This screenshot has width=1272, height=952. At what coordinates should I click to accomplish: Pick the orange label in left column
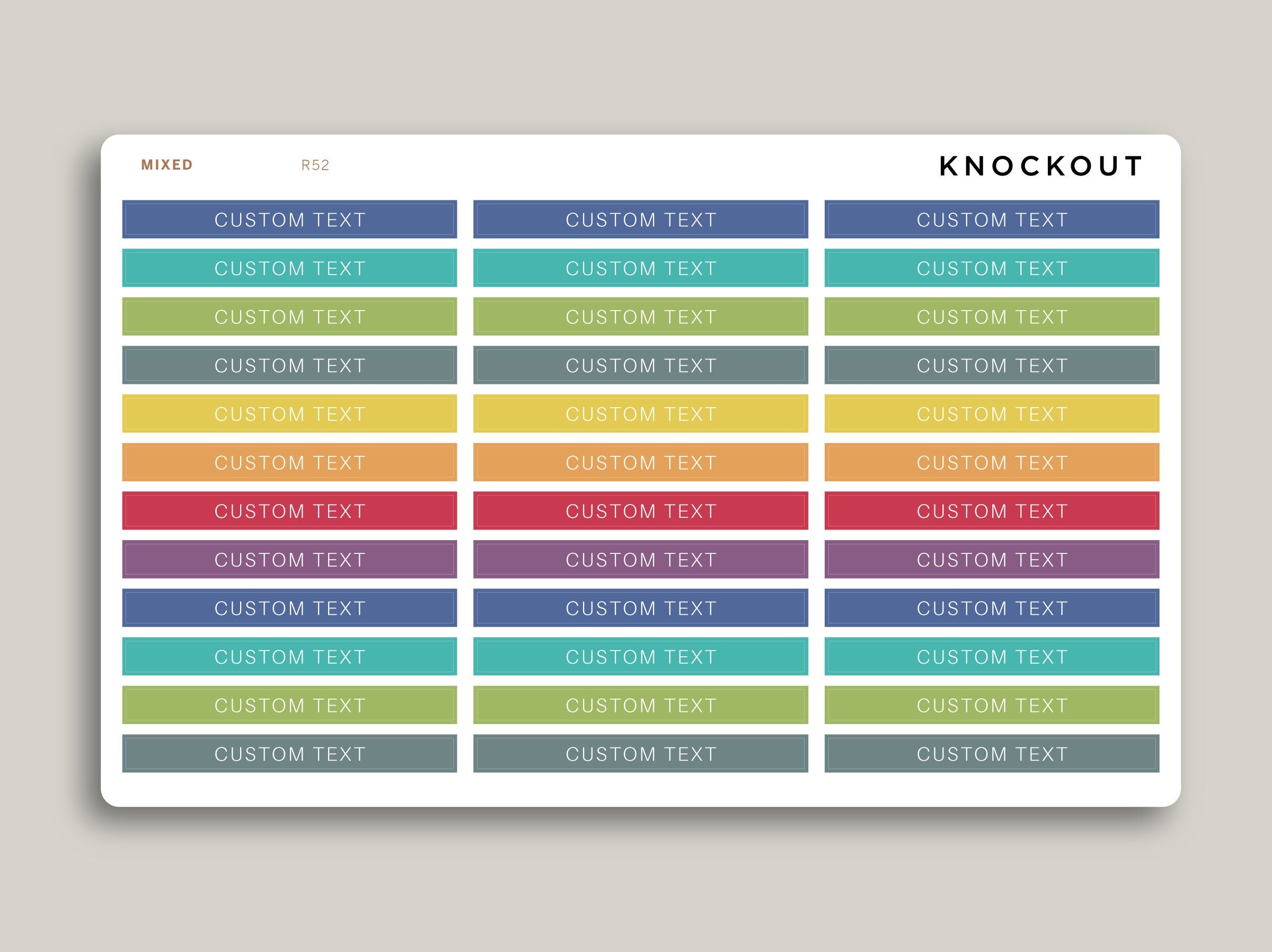point(289,462)
